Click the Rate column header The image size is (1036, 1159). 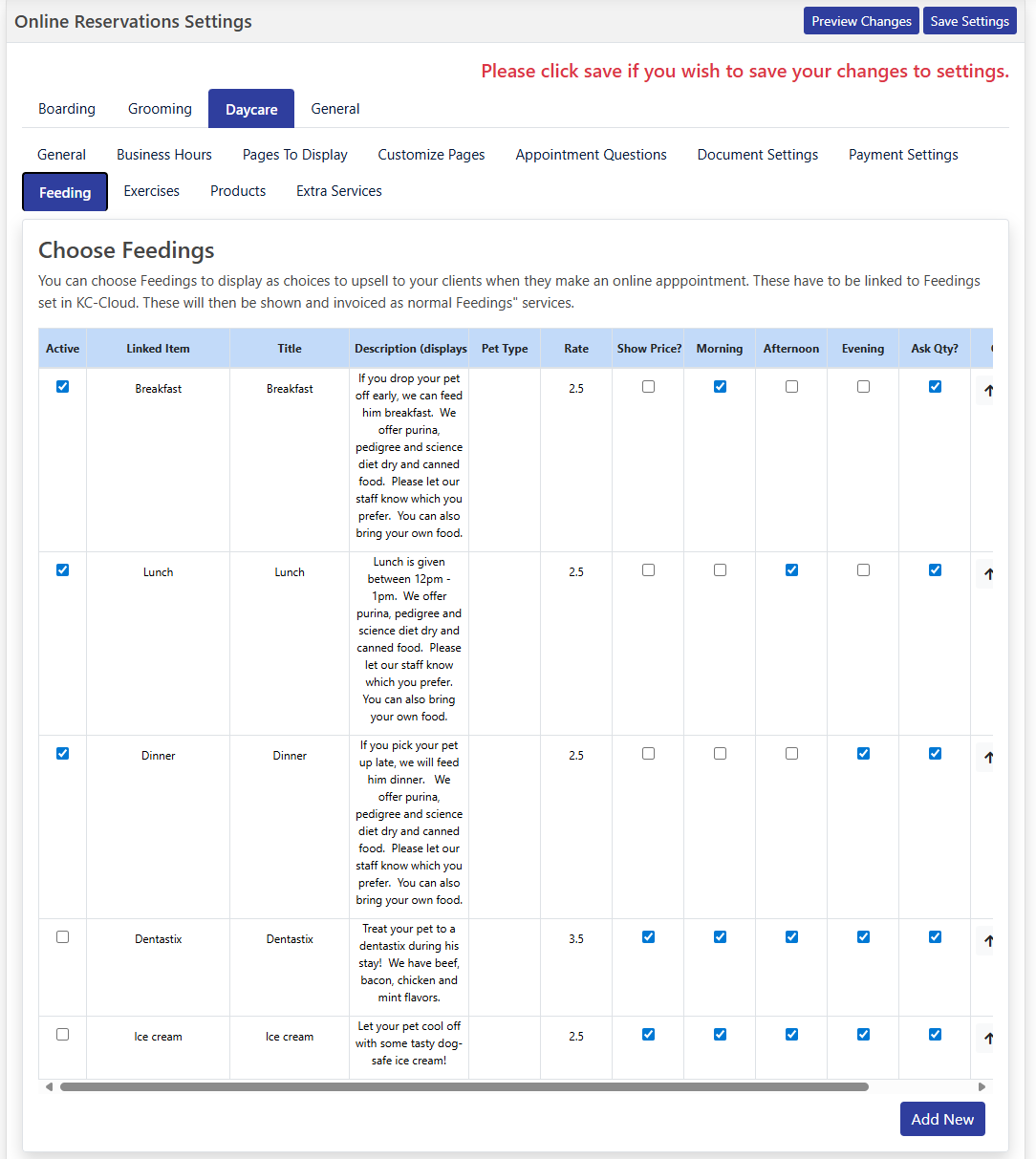coord(576,349)
